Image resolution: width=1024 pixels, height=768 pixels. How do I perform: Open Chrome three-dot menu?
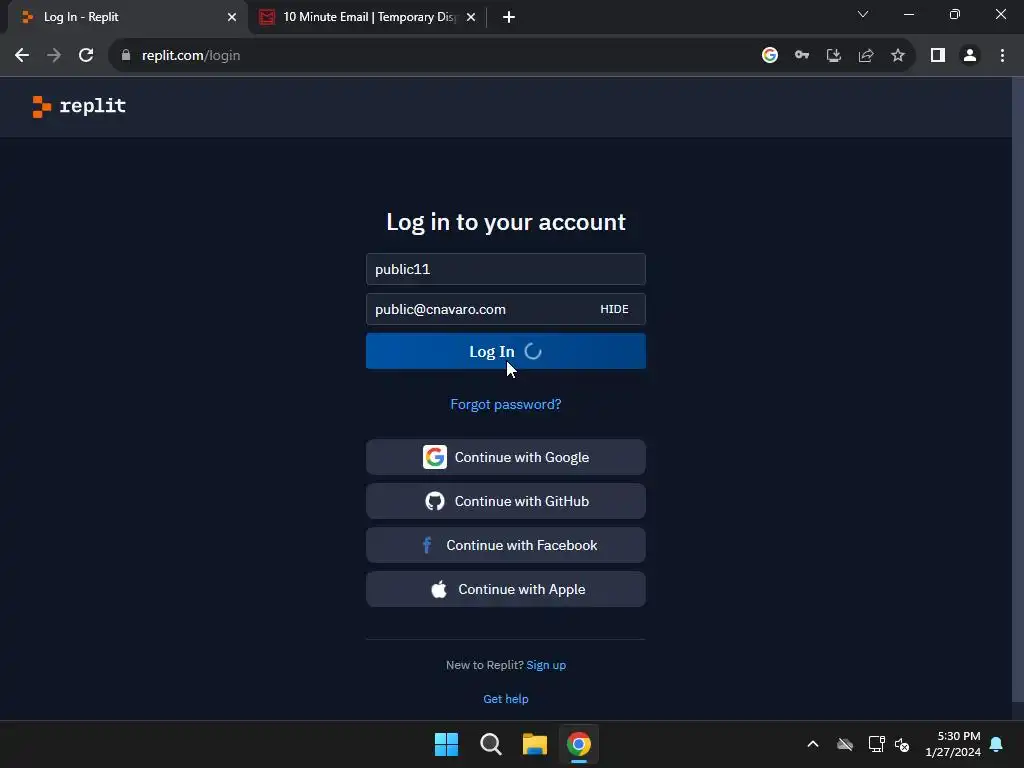pyautogui.click(x=1002, y=56)
